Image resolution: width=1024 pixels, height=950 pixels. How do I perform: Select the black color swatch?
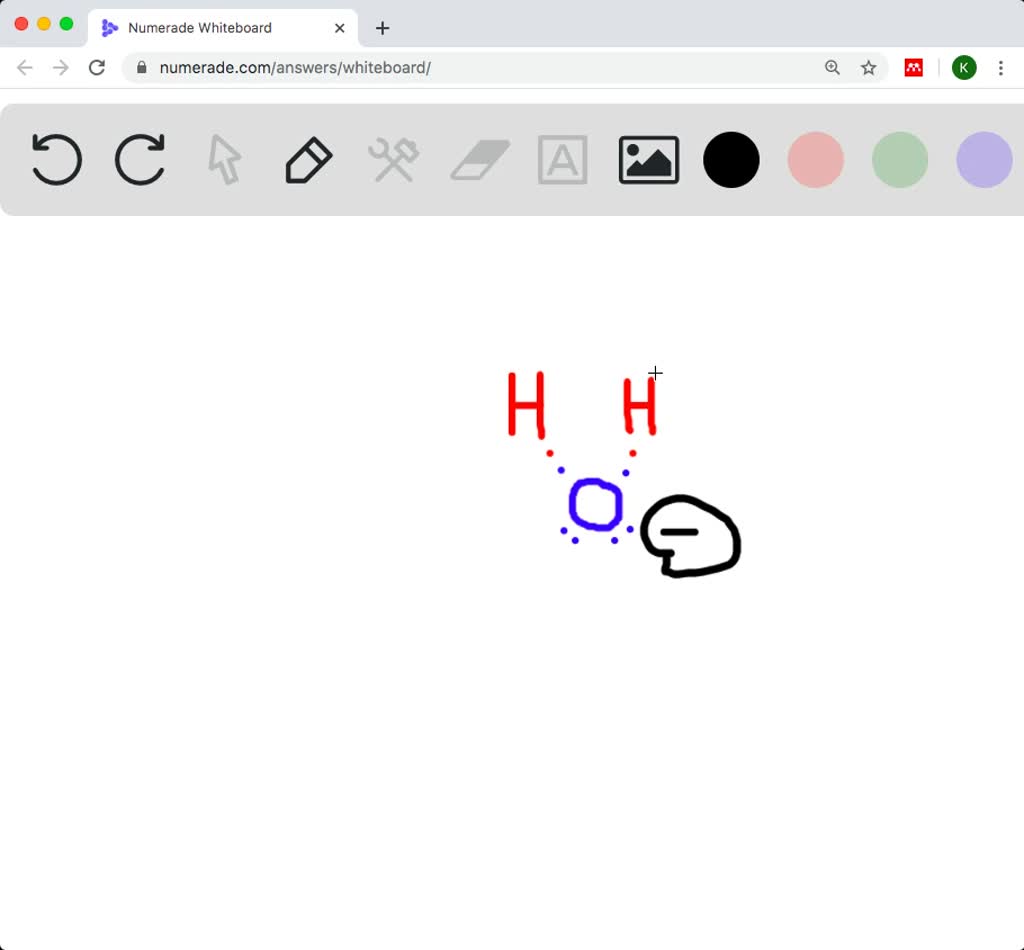tap(731, 160)
